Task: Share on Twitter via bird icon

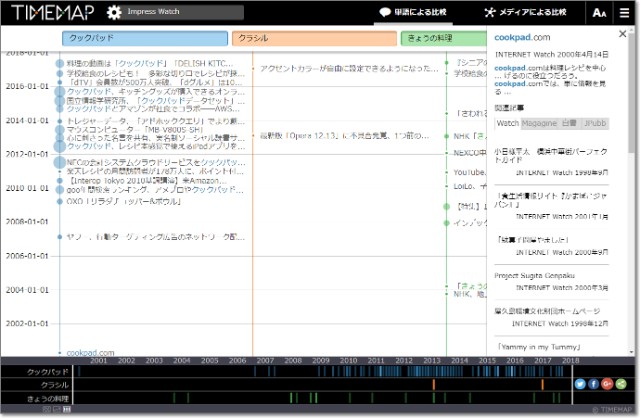Action: [580, 383]
